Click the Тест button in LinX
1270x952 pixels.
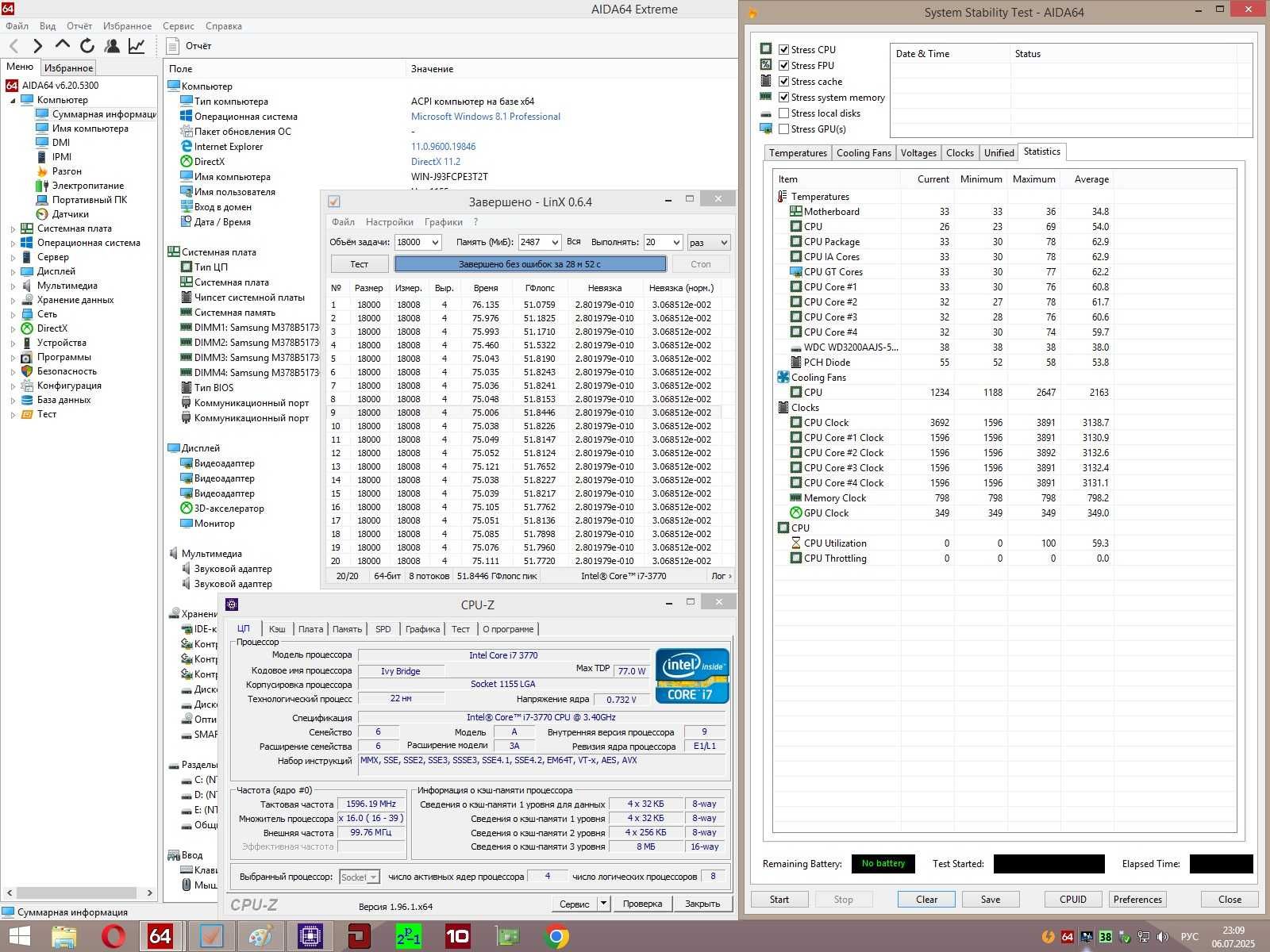click(x=360, y=264)
